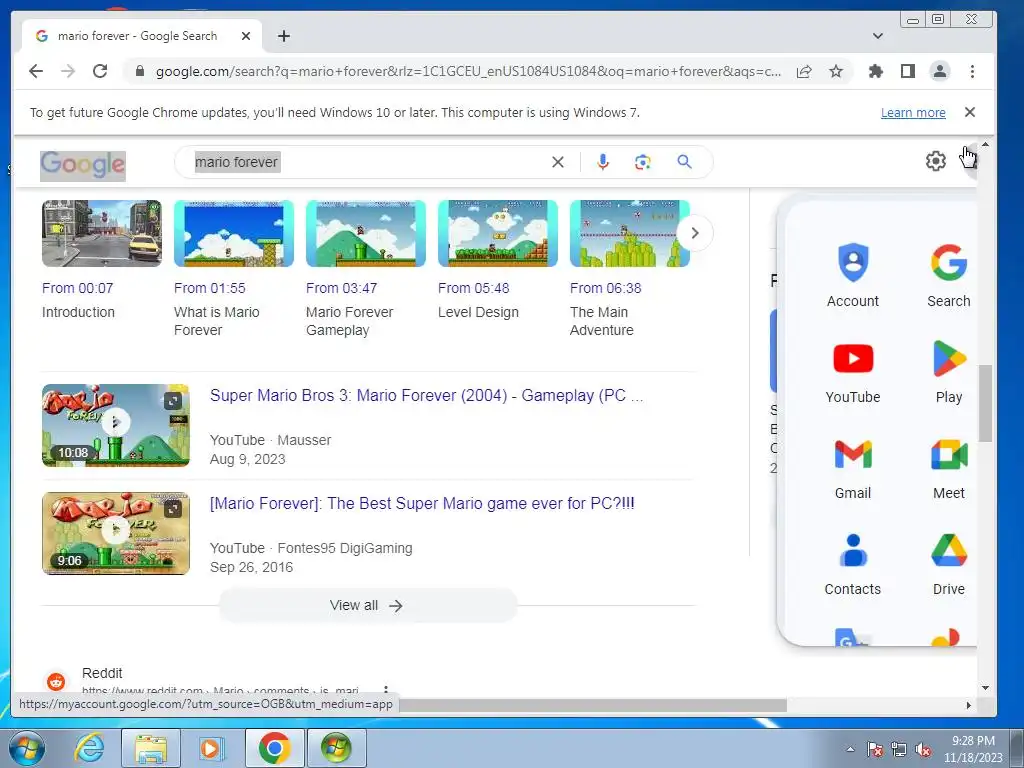Open the What is Mario Forever thumbnail
Screen dimensions: 1024x768
[x=234, y=233]
